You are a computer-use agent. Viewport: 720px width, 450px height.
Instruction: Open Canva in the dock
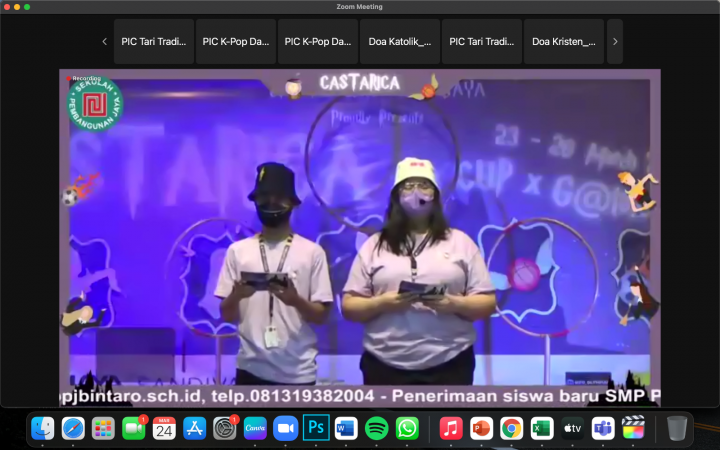[255, 428]
